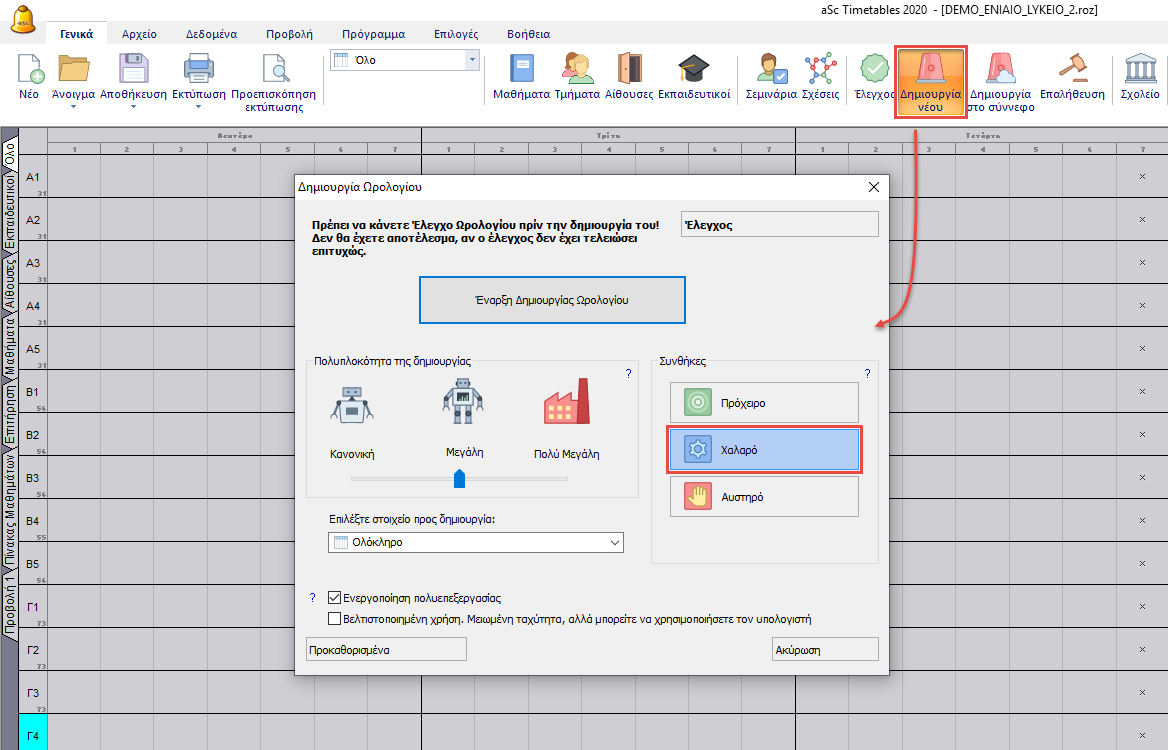Image resolution: width=1168 pixels, height=750 pixels.
Task: Click the Σχέσεις relations icon
Action: [x=820, y=70]
